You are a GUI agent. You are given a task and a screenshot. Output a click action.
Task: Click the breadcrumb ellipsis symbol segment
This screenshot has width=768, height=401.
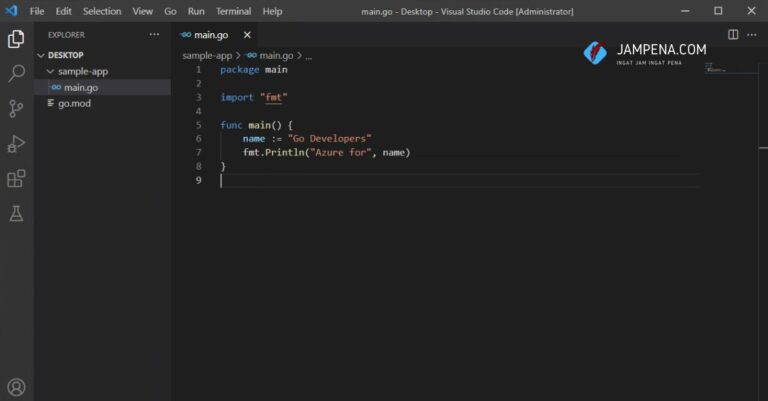coord(309,56)
